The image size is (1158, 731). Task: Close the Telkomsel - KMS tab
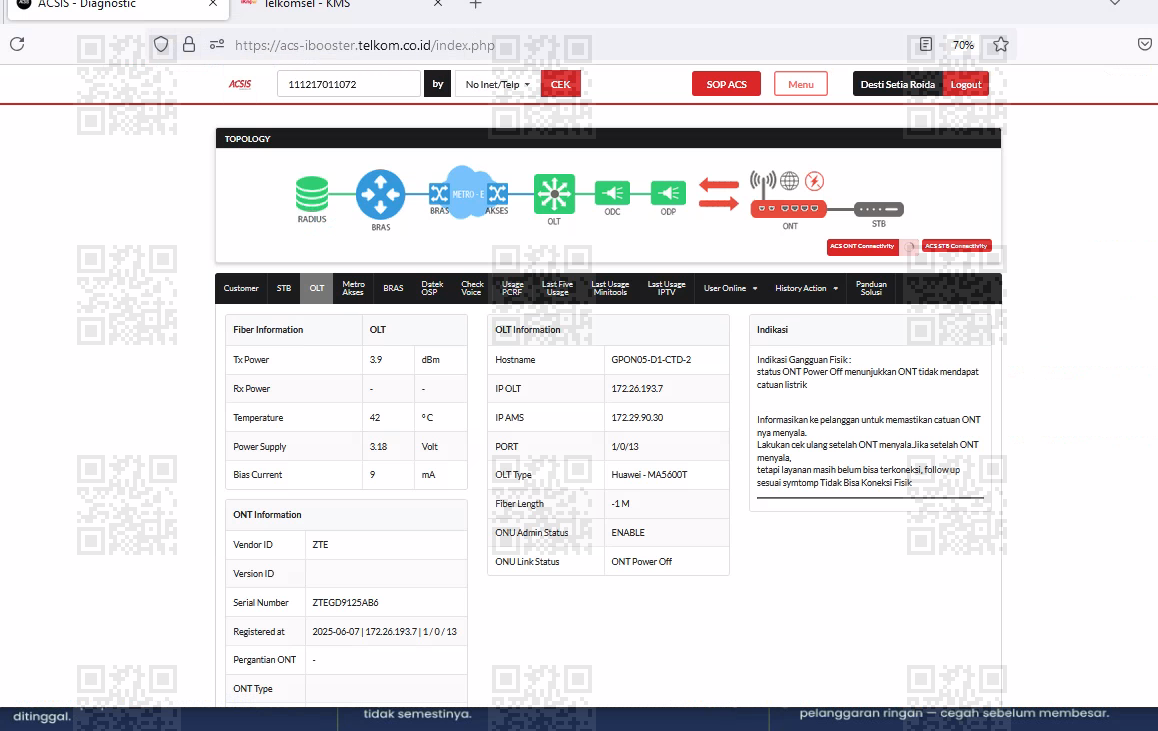click(x=438, y=4)
